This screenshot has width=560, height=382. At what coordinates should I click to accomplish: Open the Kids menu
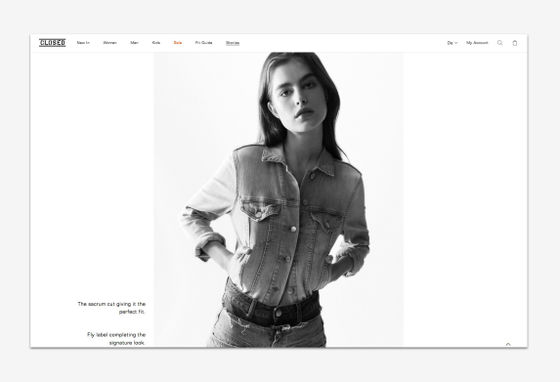(x=156, y=43)
